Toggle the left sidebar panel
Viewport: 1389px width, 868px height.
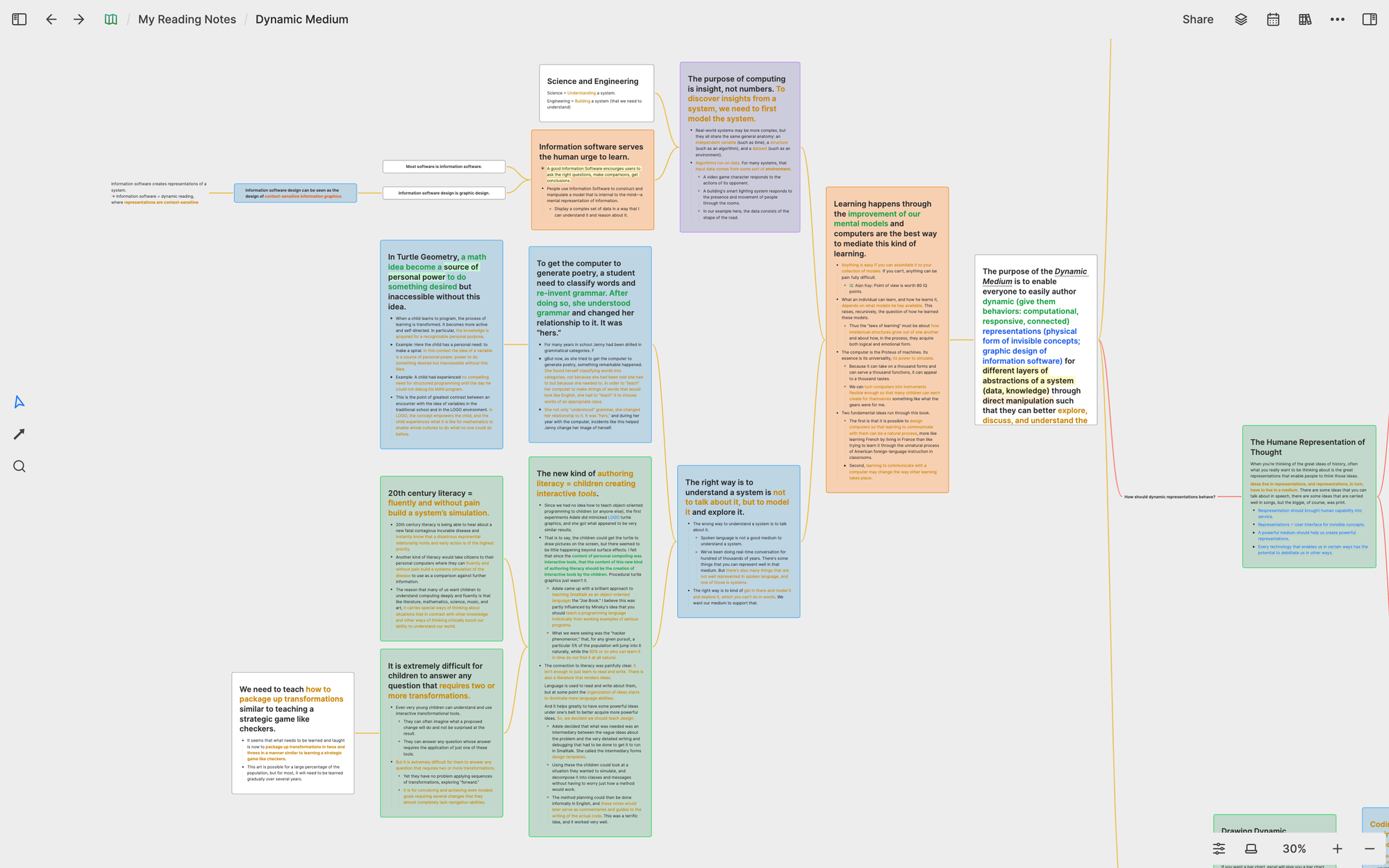click(x=19, y=19)
